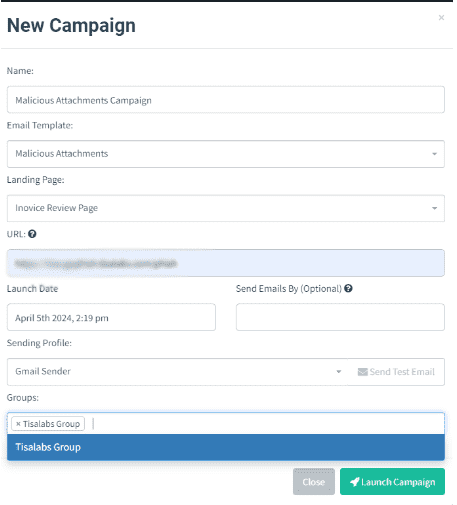Open the Launch Date field
This screenshot has height=505, width=457.
(x=111, y=317)
